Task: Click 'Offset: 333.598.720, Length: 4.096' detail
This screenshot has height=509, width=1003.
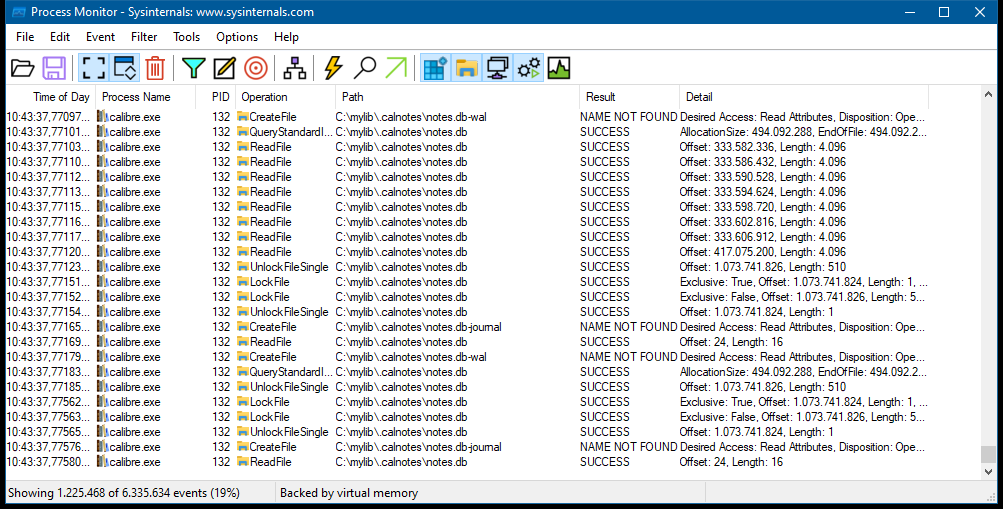Action: point(762,207)
